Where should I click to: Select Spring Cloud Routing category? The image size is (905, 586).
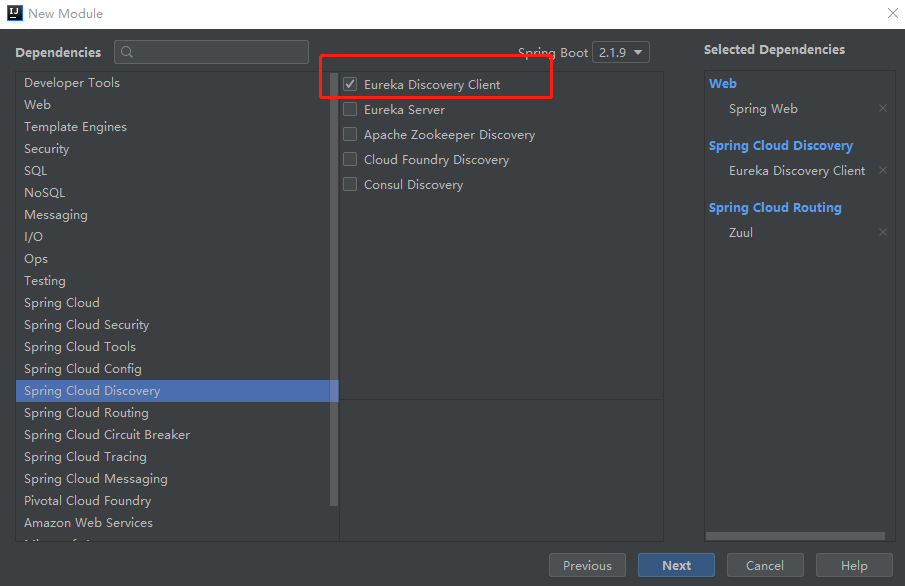[86, 413]
